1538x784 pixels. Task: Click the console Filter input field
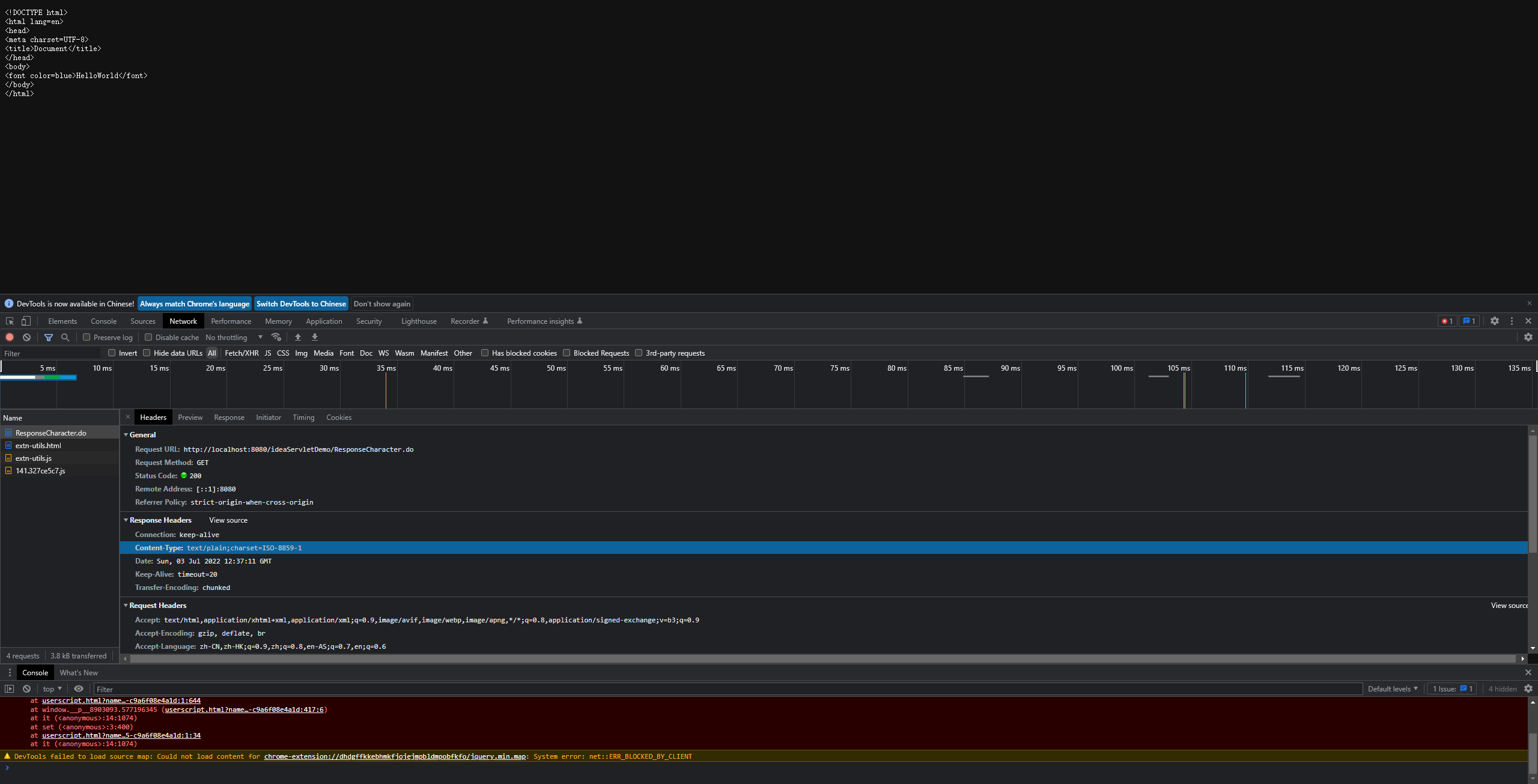pyautogui.click(x=728, y=689)
